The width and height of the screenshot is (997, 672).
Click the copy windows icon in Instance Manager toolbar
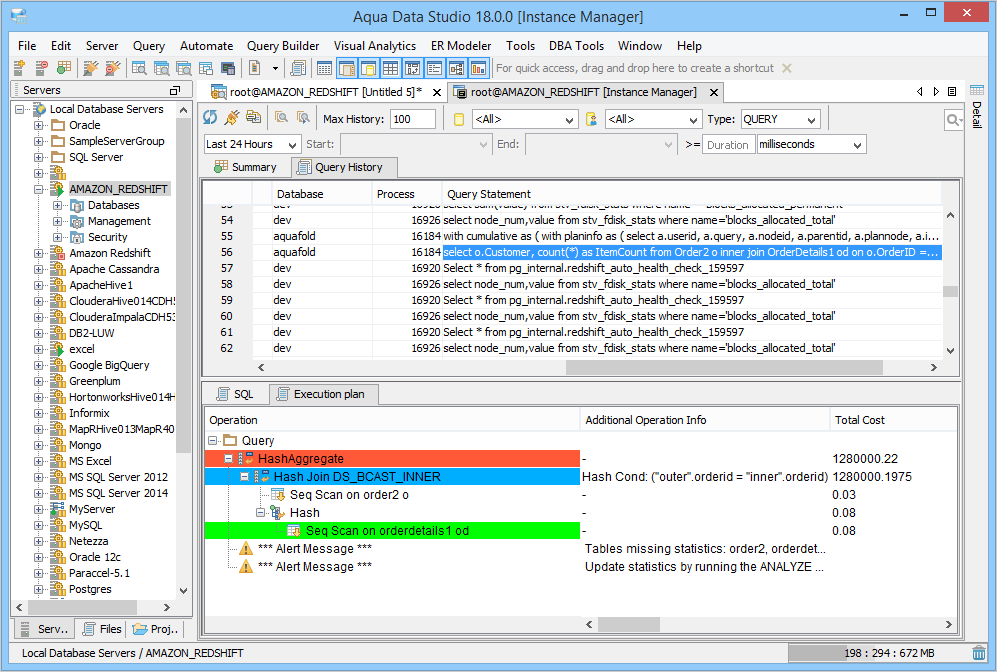coord(254,118)
